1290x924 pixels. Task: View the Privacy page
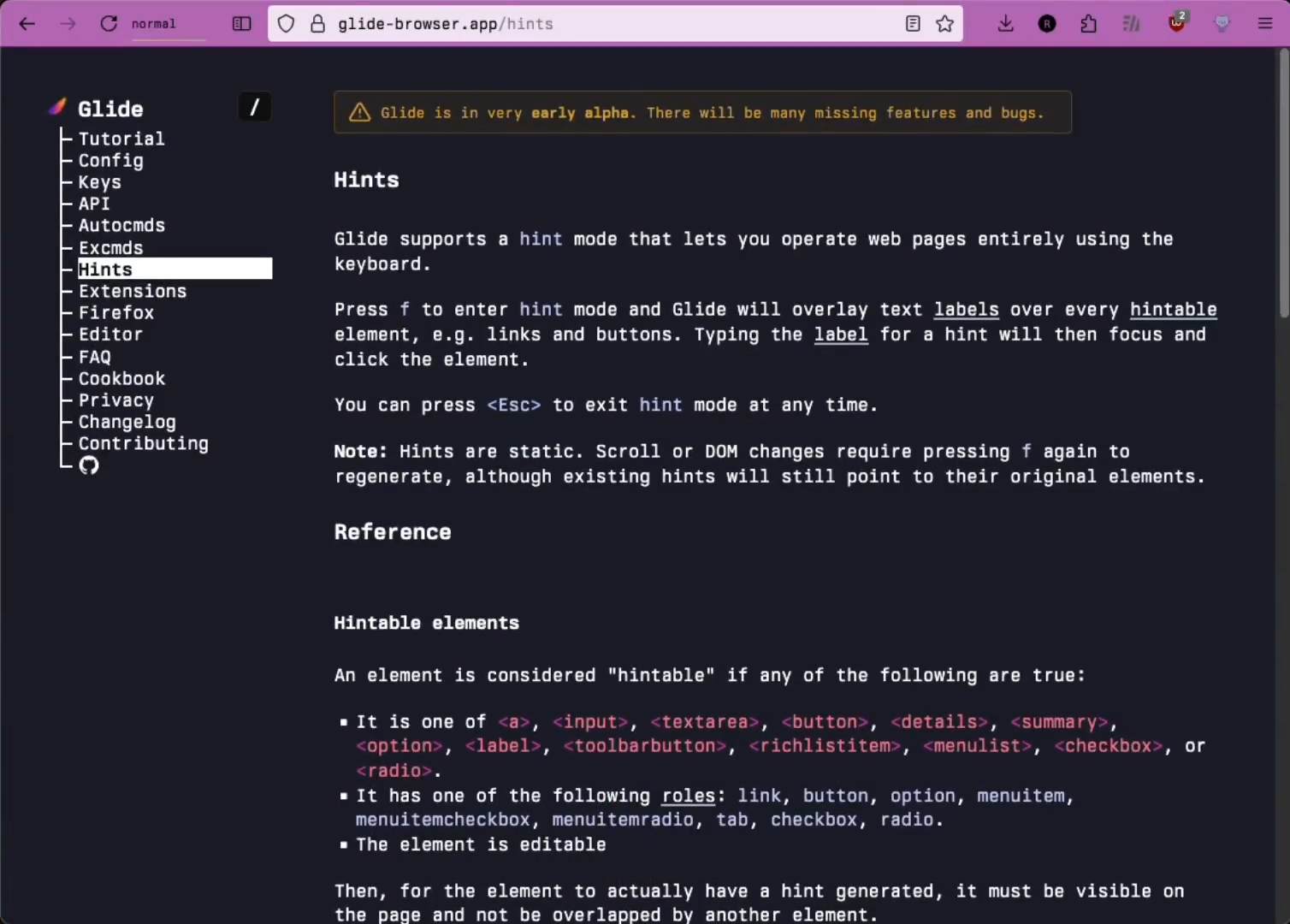pos(116,400)
